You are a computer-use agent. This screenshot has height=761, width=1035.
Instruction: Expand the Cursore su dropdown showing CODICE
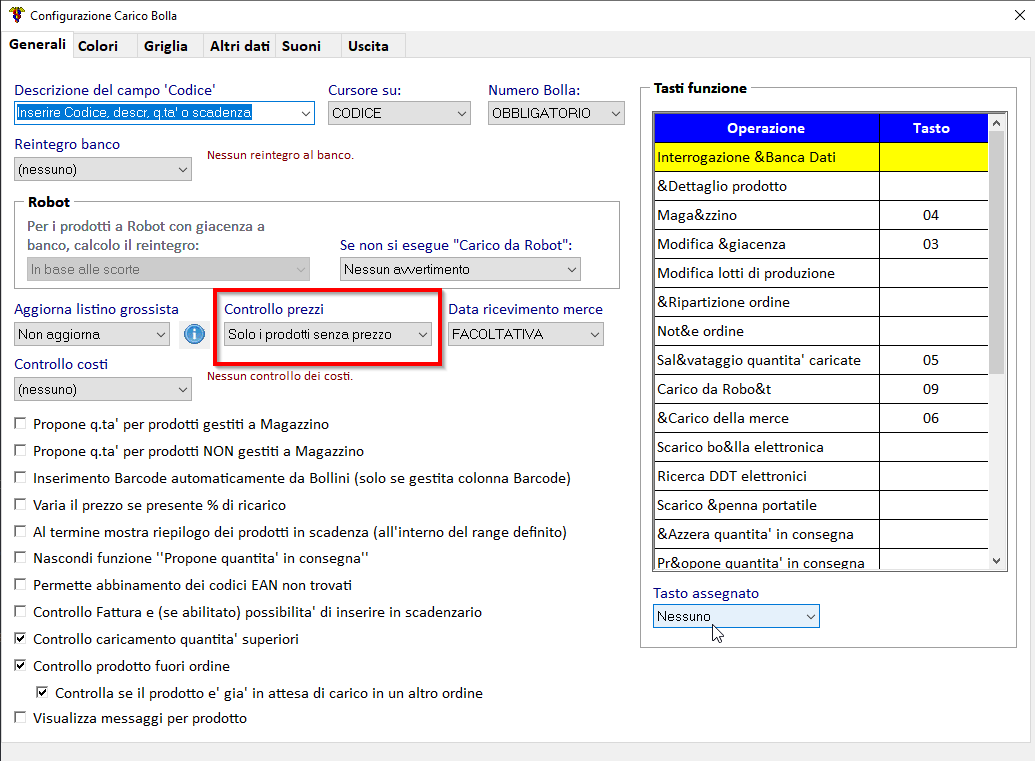tap(399, 113)
